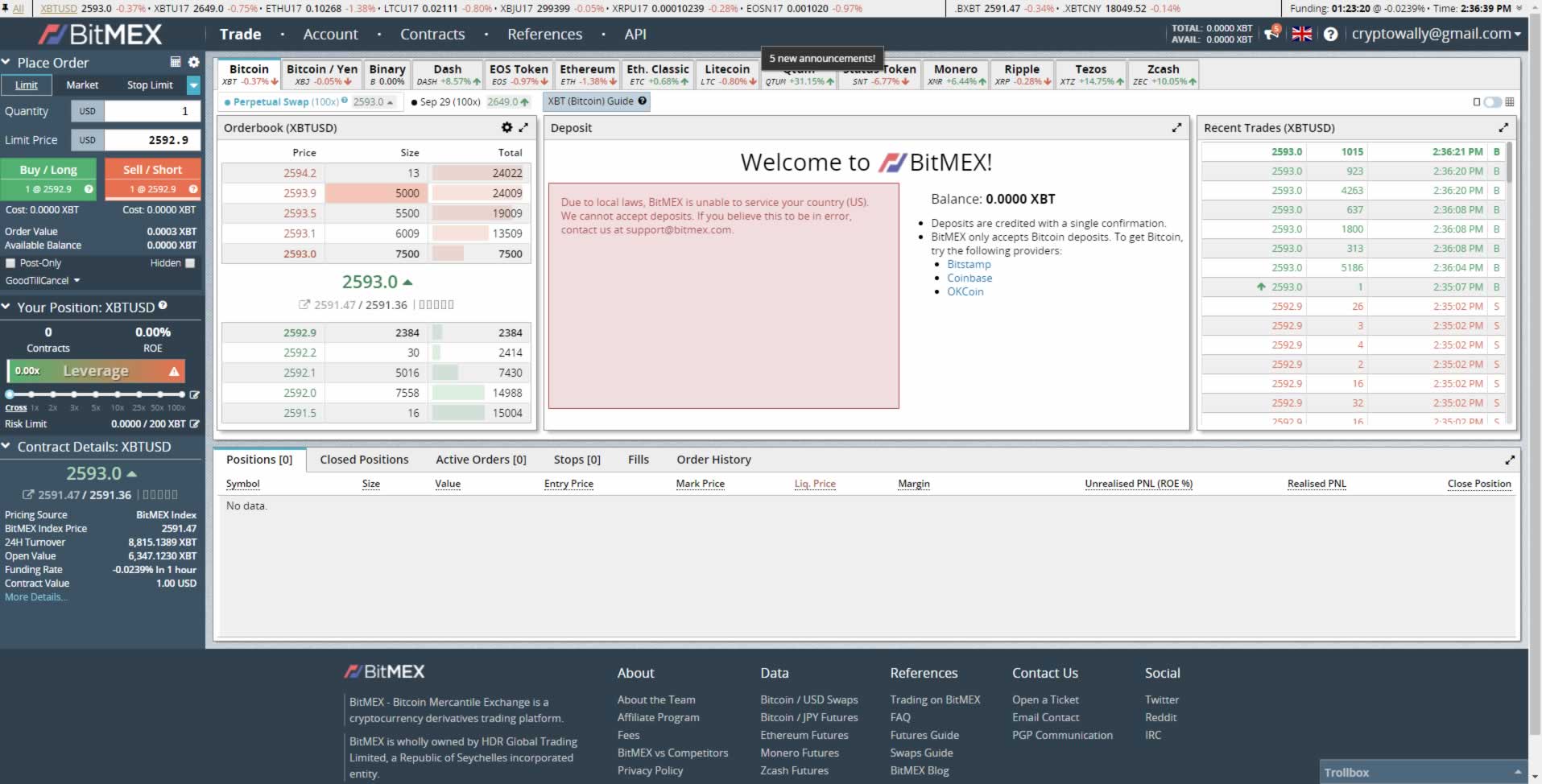Click help icon next to XBT (Bitcoin) Guide
This screenshot has height=784, width=1542.
[642, 101]
